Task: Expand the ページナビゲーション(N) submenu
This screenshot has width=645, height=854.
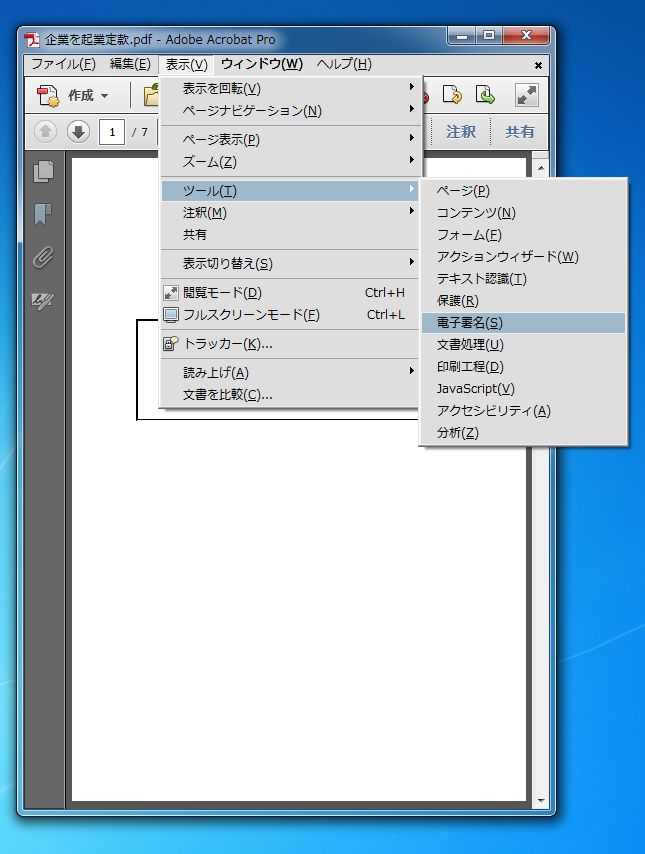Action: click(290, 111)
